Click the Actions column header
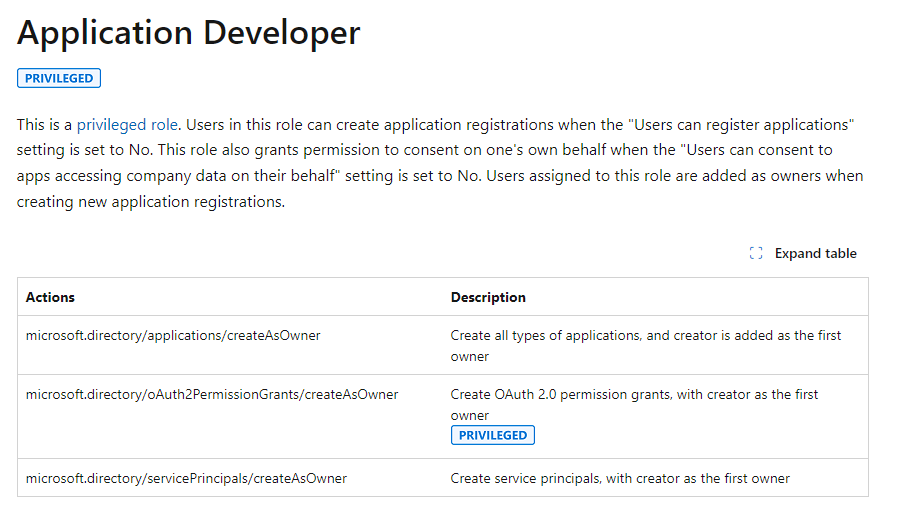This screenshot has width=906, height=513. click(50, 297)
